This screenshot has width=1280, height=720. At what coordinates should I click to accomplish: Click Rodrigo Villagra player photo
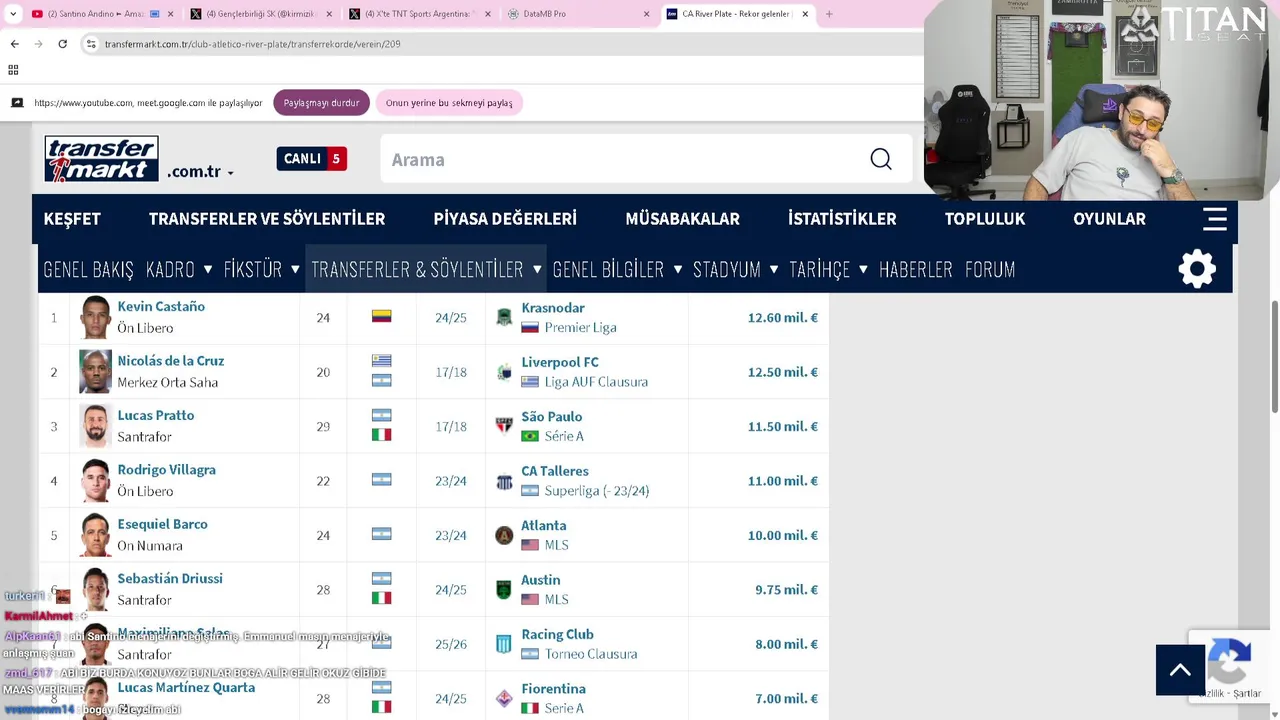pyautogui.click(x=96, y=480)
